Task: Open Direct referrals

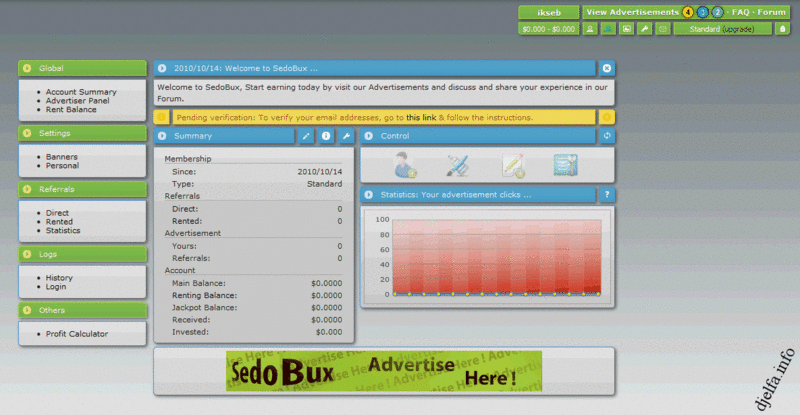Action: [57, 213]
